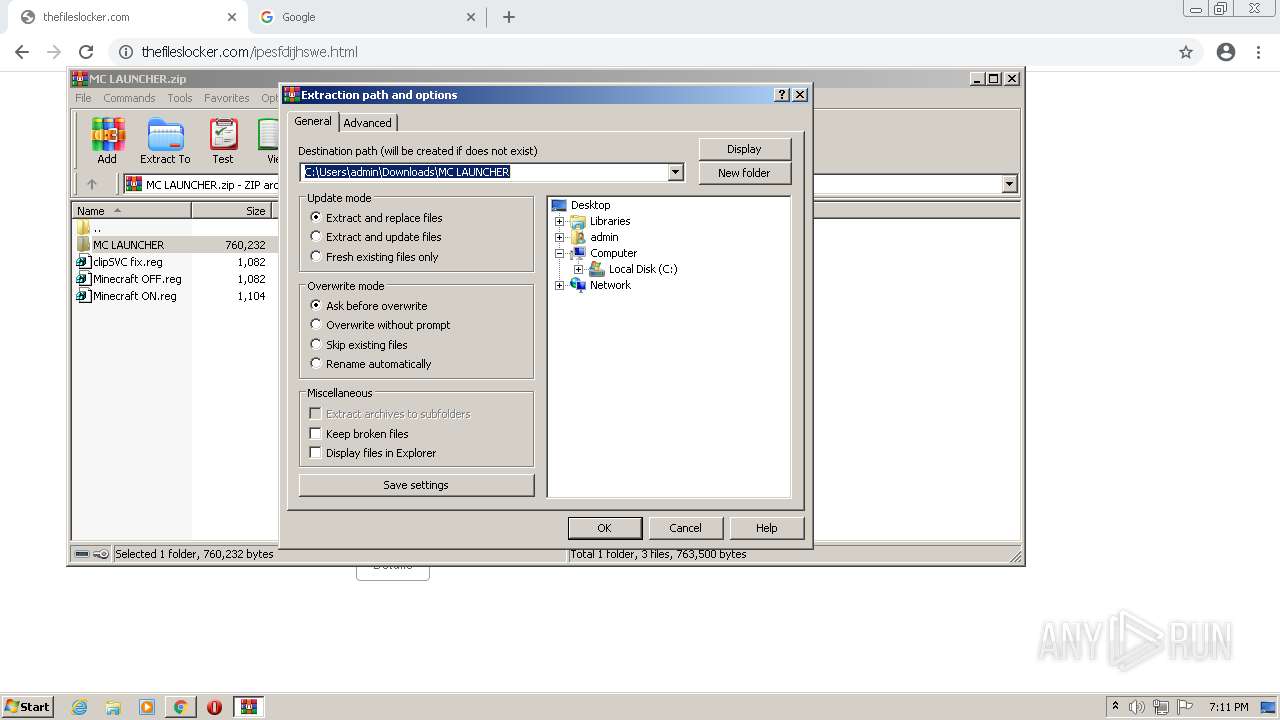Expand the Network tree node
The width and height of the screenshot is (1280, 720).
click(x=559, y=285)
